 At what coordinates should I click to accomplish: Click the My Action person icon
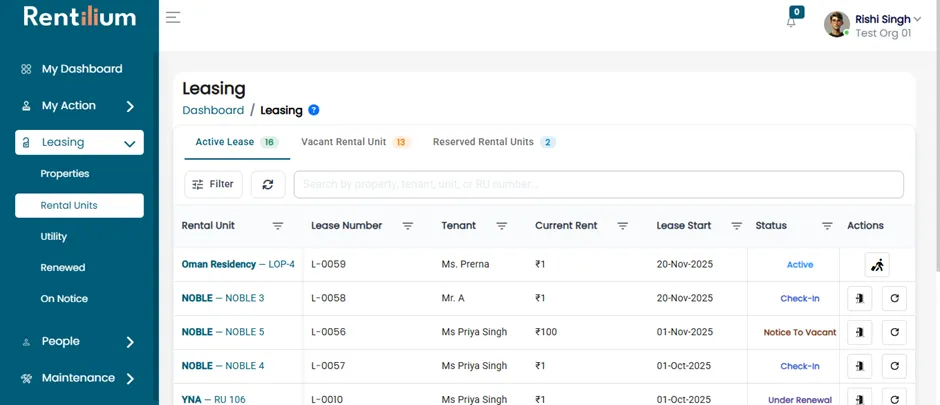click(x=26, y=106)
